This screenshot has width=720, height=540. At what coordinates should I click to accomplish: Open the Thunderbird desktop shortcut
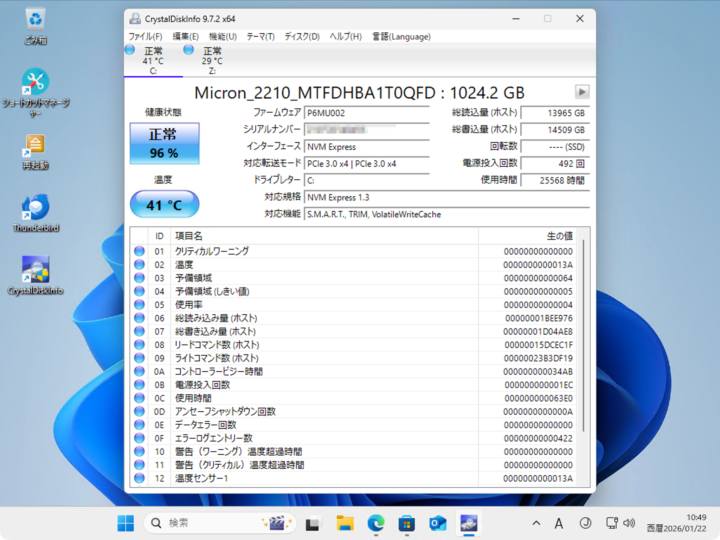[x=36, y=212]
